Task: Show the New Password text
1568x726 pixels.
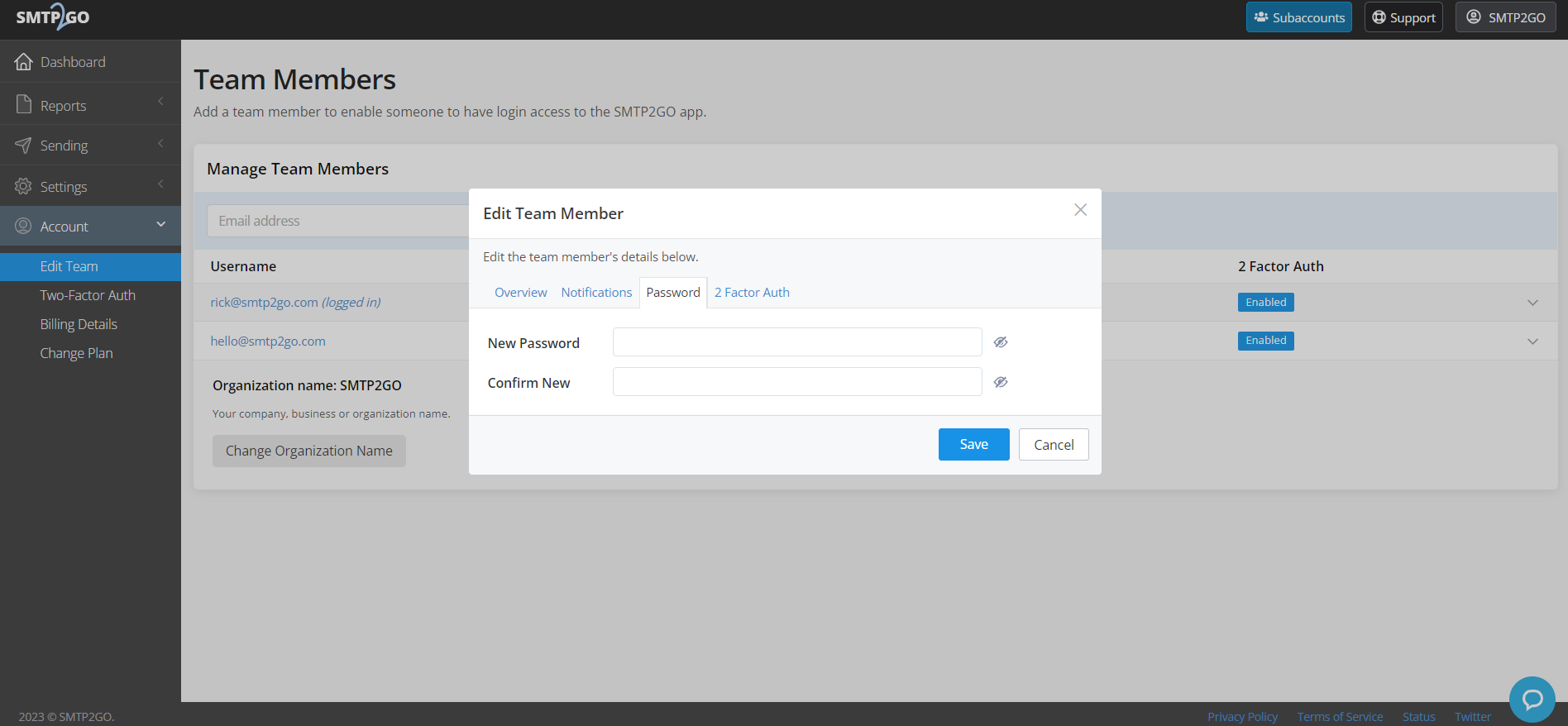Action: (1001, 342)
